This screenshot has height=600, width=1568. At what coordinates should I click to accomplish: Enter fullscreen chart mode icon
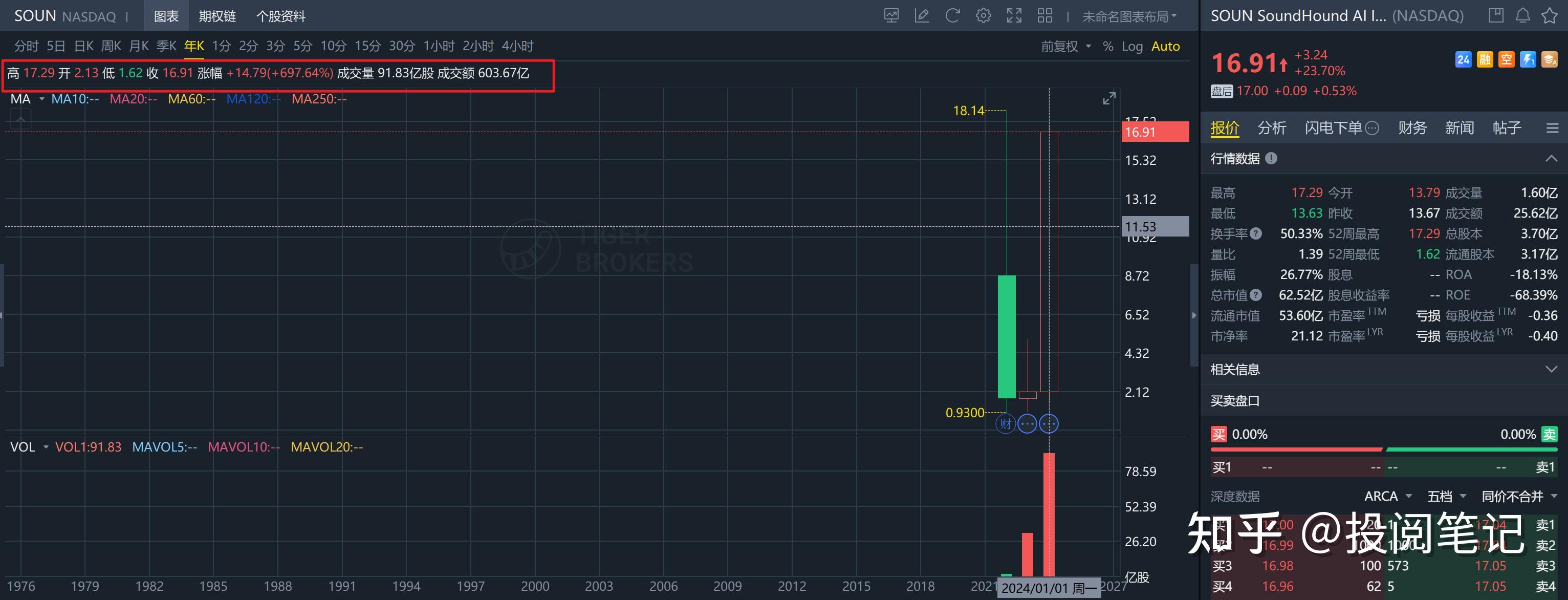tap(1014, 16)
